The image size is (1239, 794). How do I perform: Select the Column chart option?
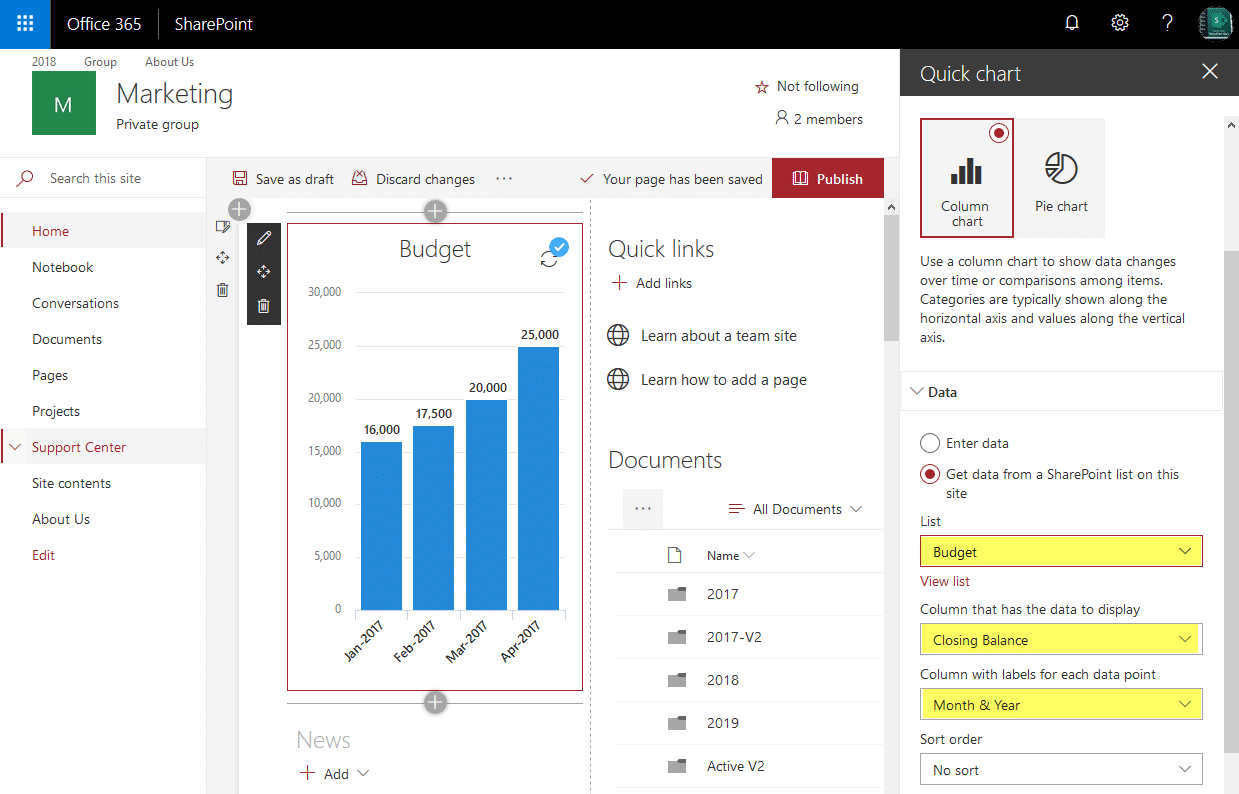[966, 178]
